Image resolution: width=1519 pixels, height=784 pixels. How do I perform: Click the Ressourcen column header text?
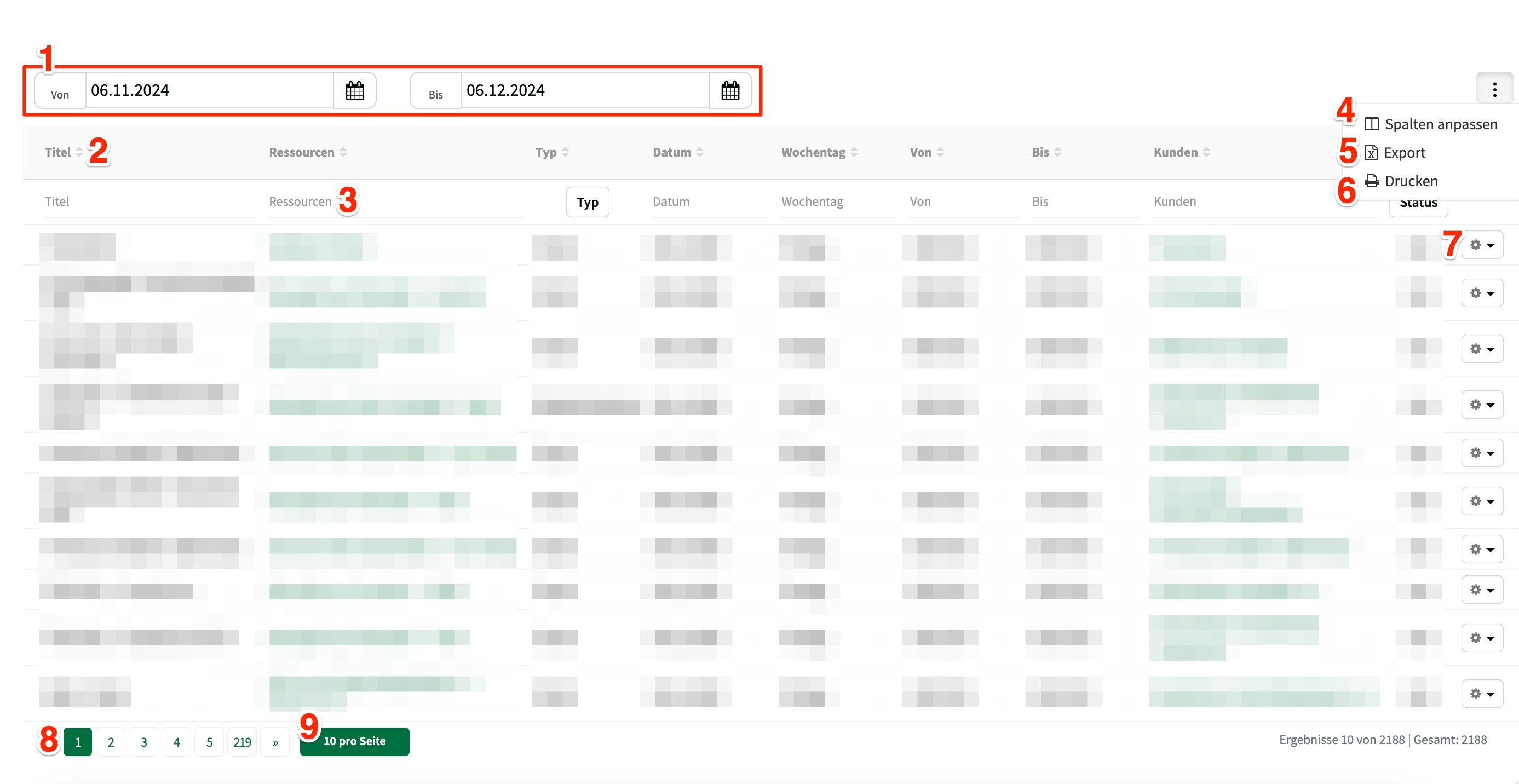pos(301,153)
